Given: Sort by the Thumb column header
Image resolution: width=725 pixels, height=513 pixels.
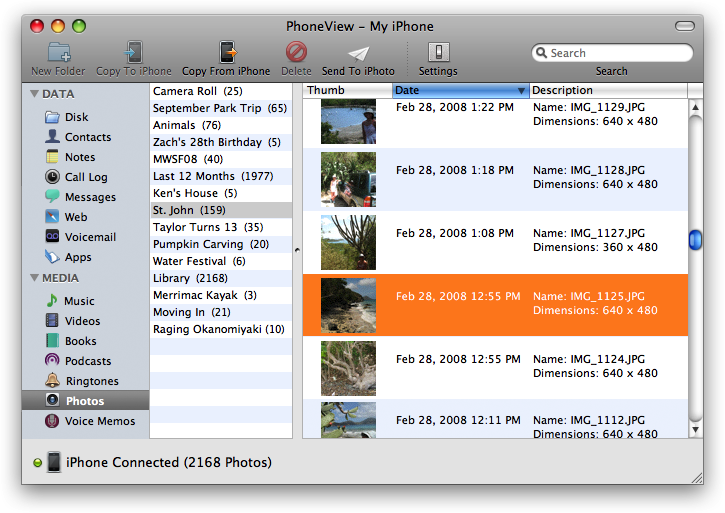Looking at the screenshot, I should point(348,90).
